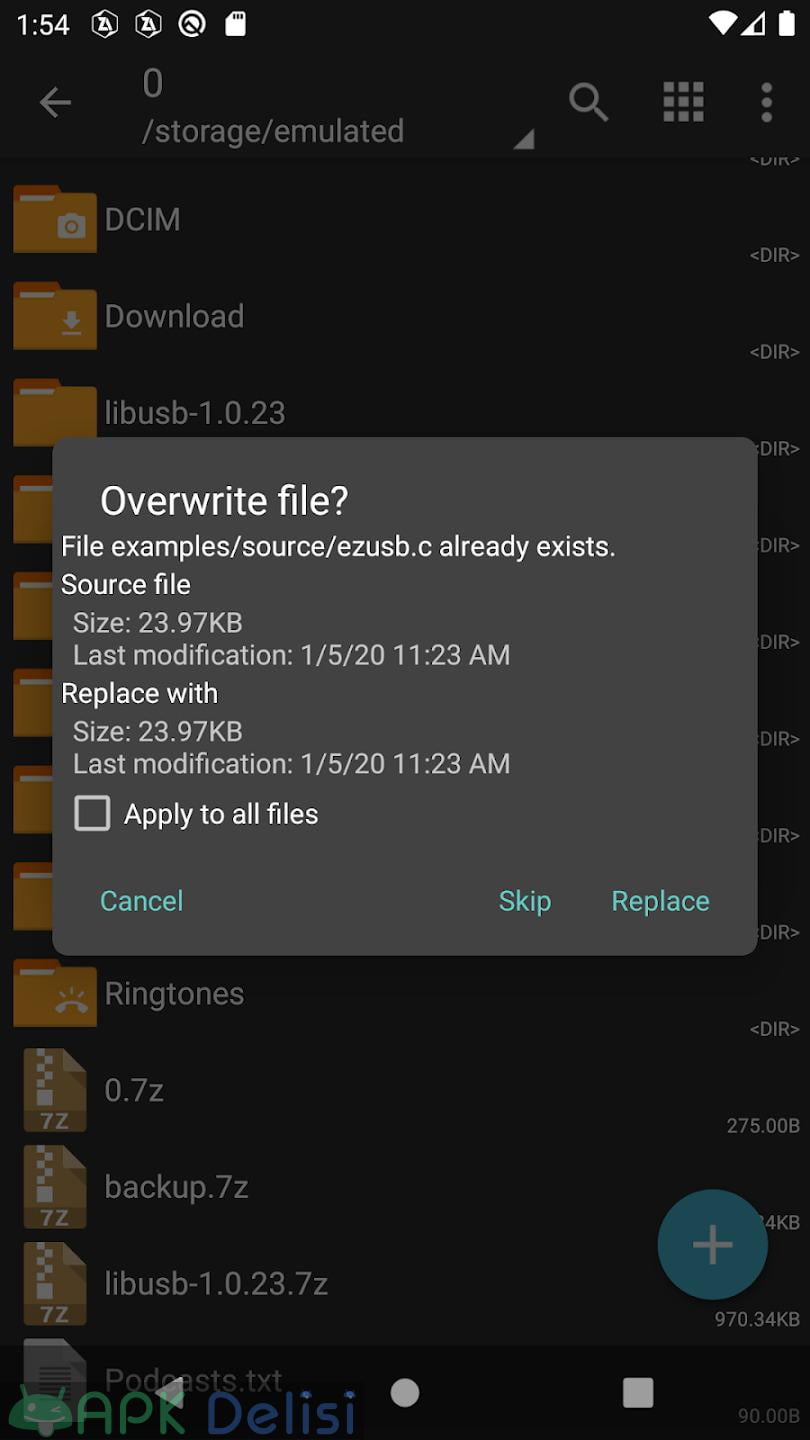Open the /storage/emulated path selector
Viewport: 810px width, 1440px height.
pos(273,131)
